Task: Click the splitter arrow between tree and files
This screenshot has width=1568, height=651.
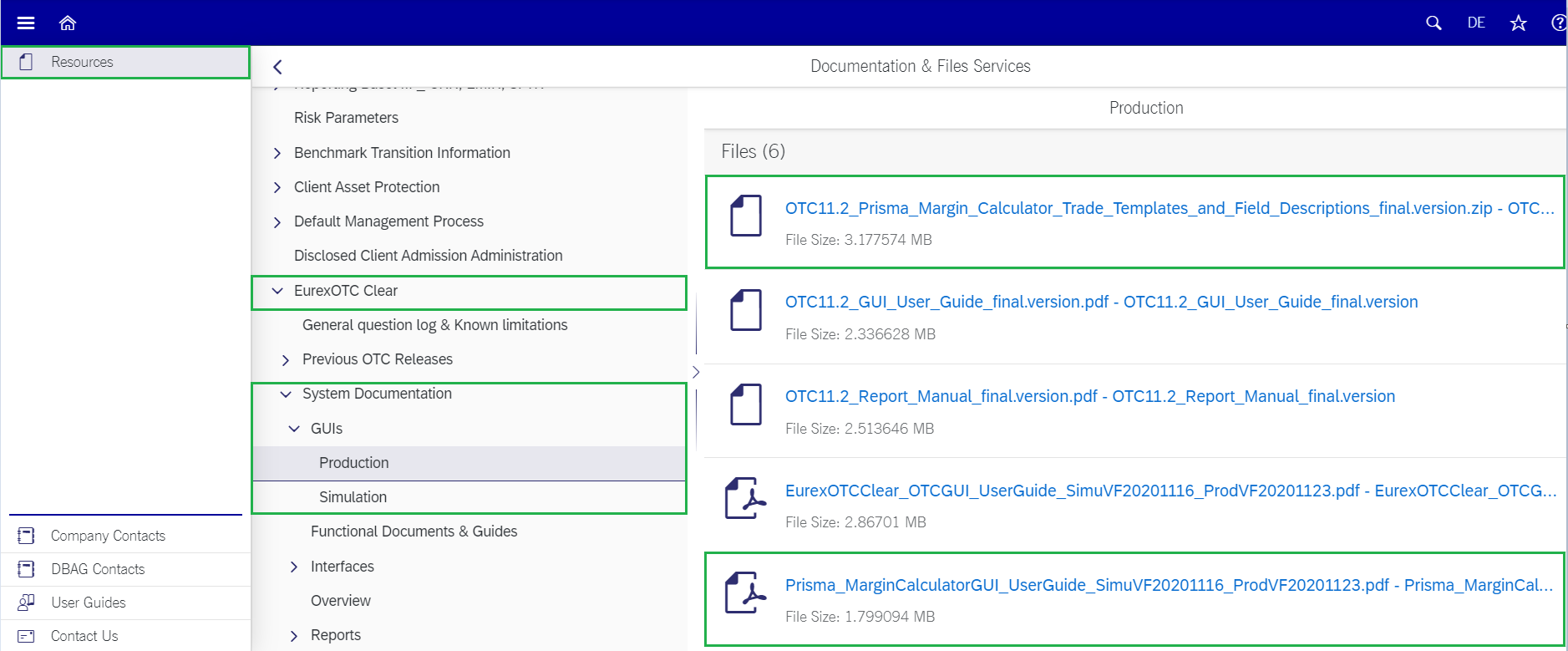Action: [695, 372]
